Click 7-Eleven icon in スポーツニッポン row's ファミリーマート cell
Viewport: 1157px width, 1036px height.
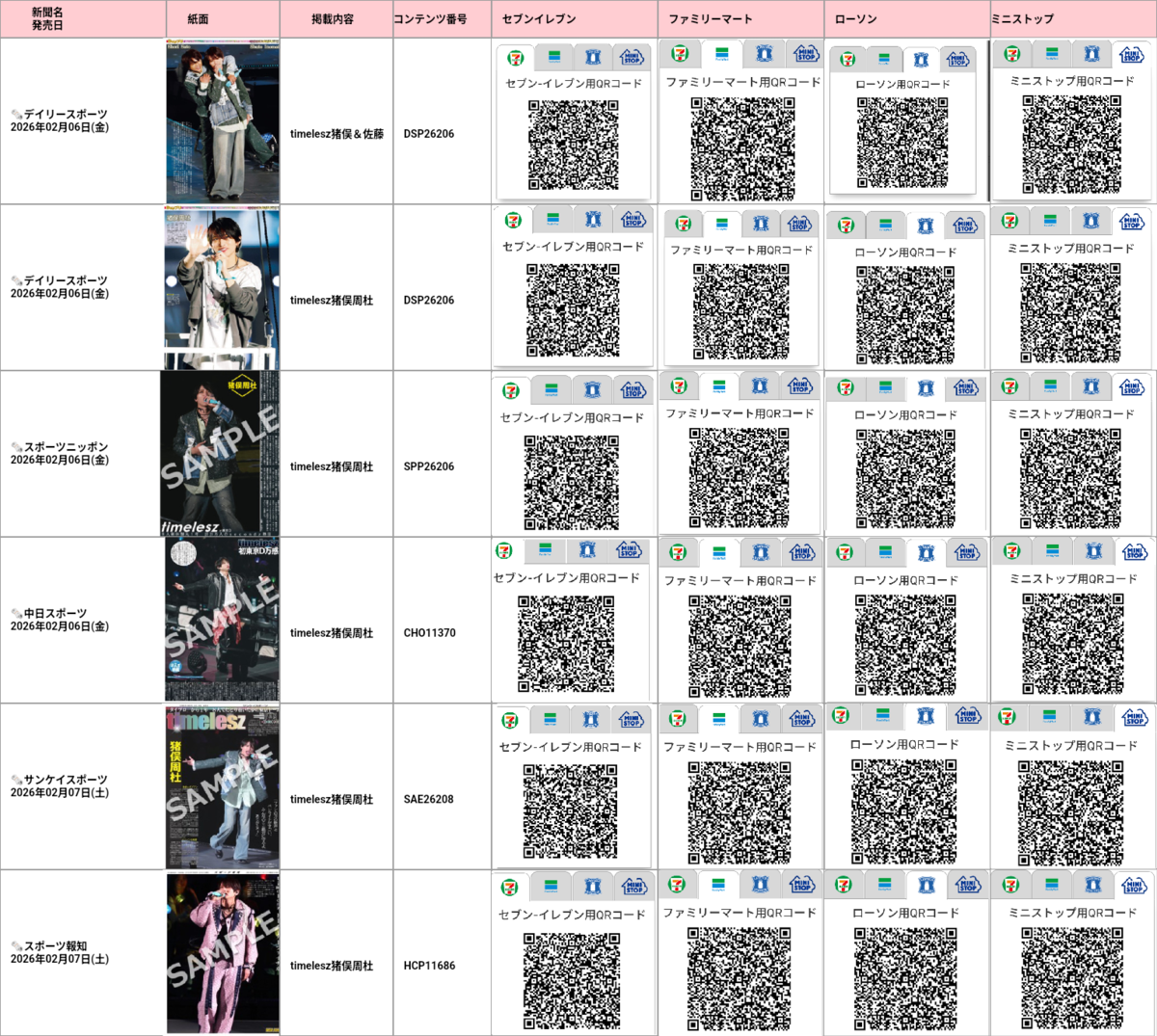679,386
